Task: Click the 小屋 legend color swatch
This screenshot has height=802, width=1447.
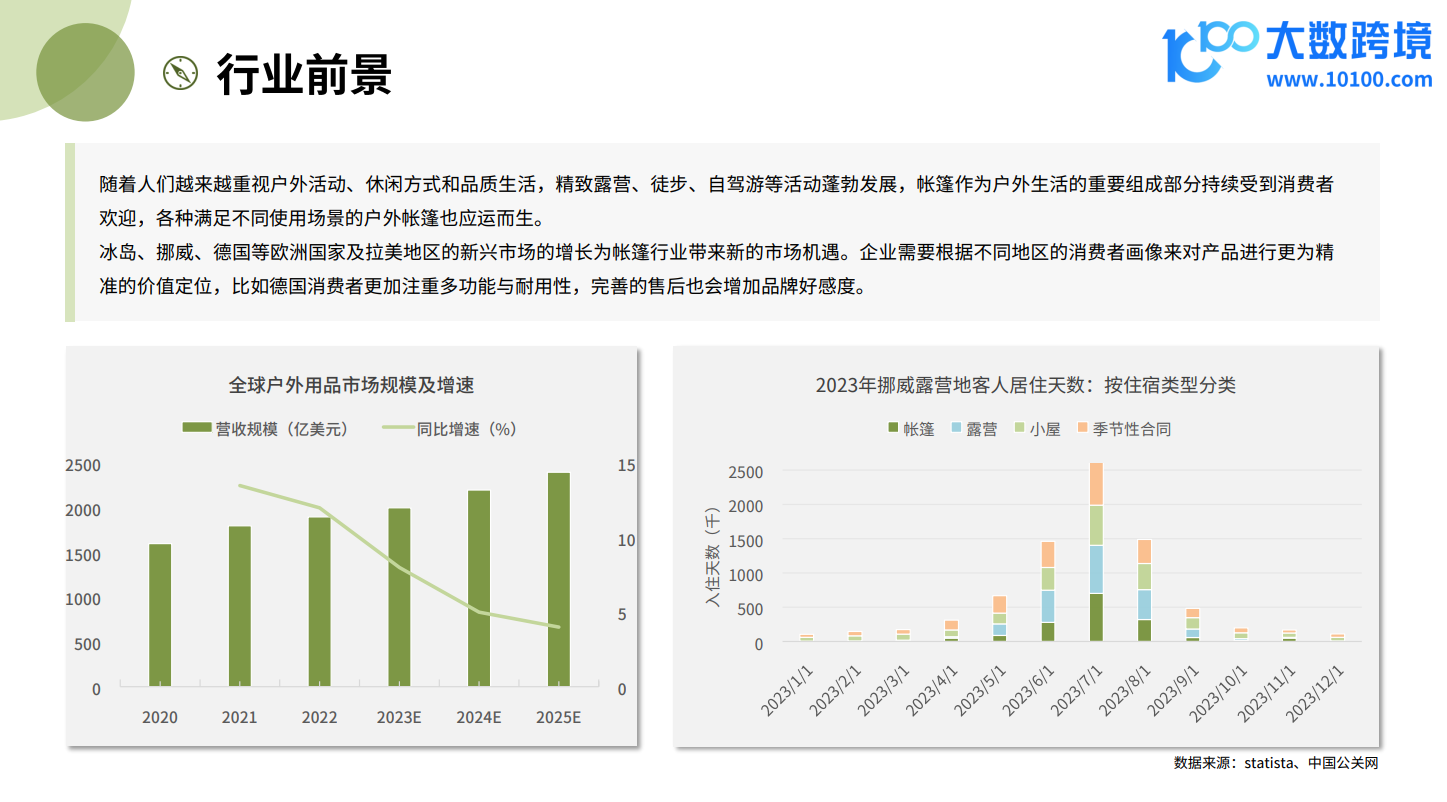Action: tap(1018, 428)
